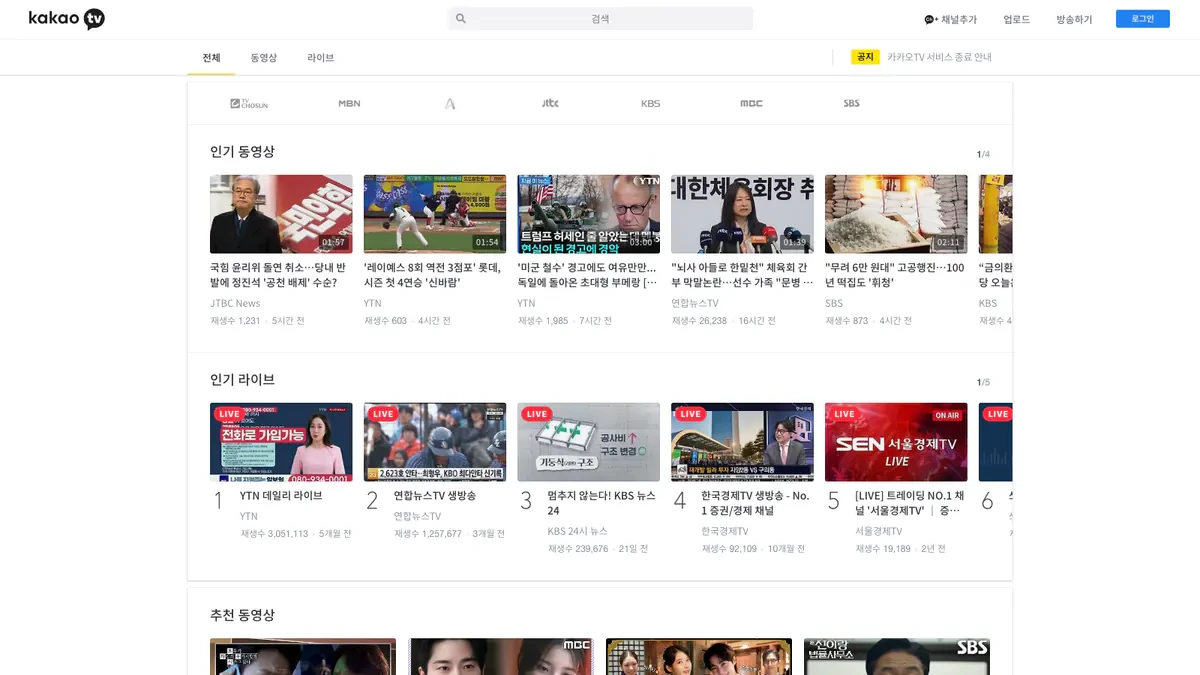Open title 'YTN 데일리 라이브'
The image size is (1200, 675).
[281, 496]
